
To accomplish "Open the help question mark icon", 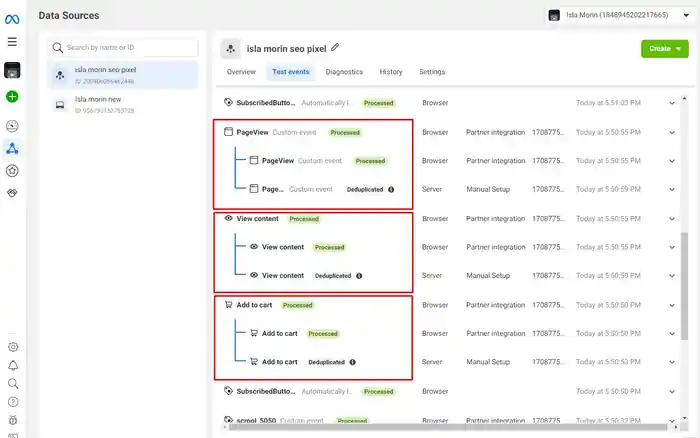I will pyautogui.click(x=13, y=402).
